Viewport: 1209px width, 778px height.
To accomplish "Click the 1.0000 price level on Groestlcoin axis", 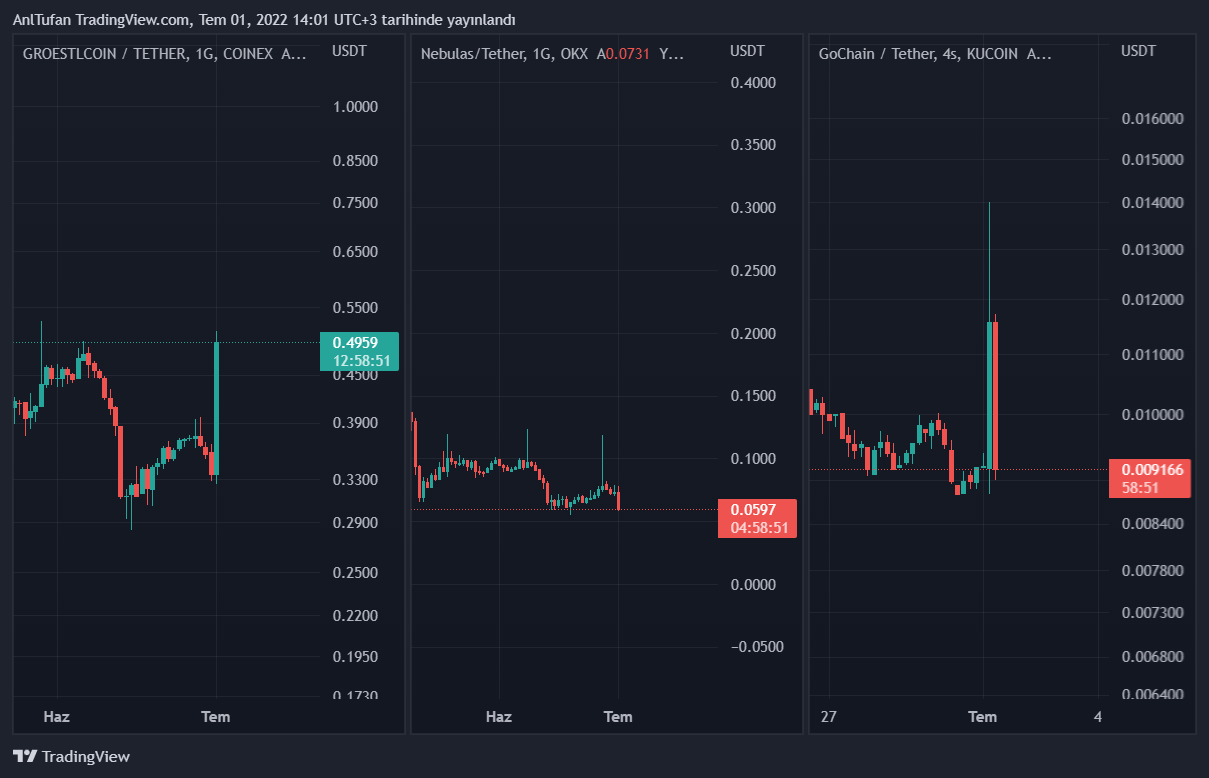I will (x=355, y=106).
